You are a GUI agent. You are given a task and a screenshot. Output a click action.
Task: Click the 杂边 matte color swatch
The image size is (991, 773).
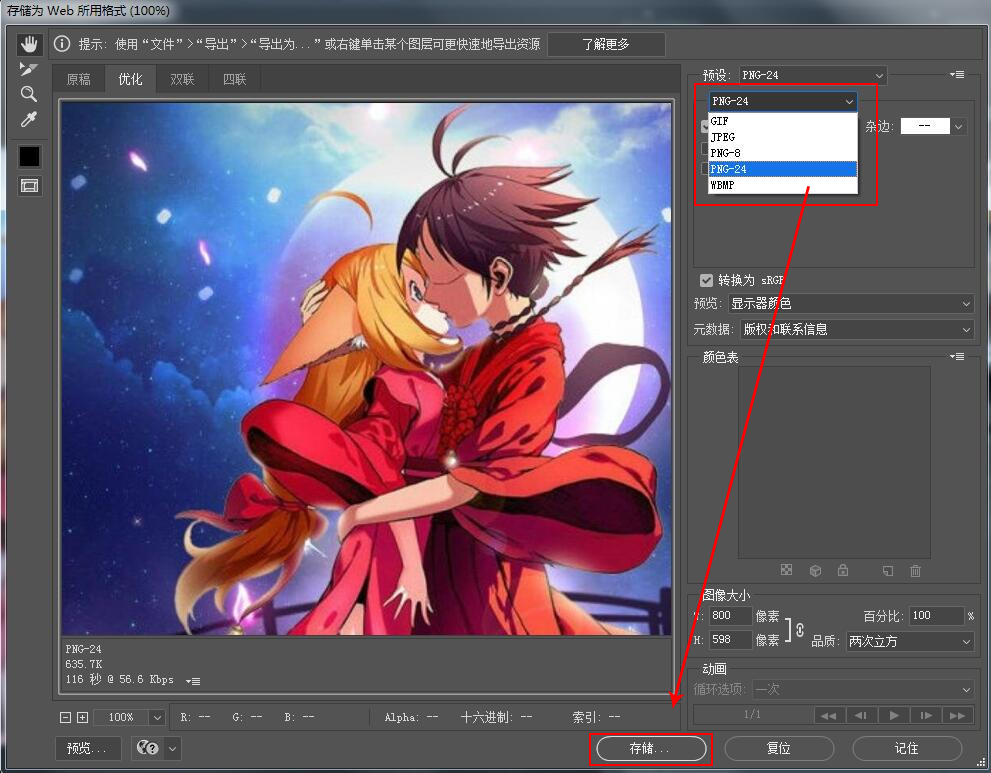[x=925, y=126]
